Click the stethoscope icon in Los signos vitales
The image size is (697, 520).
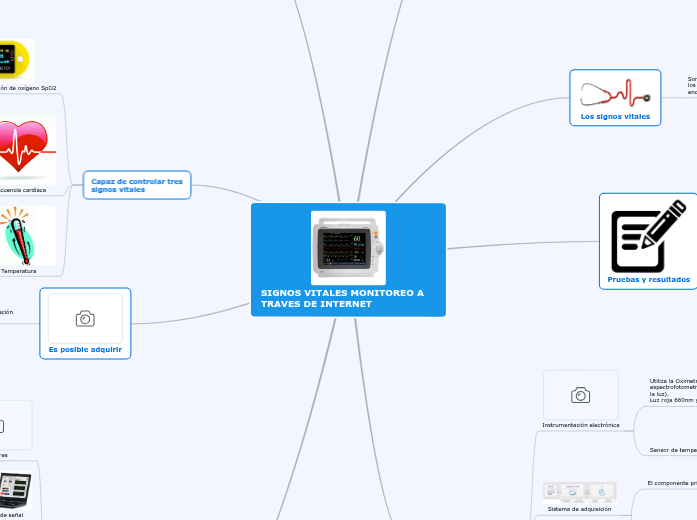coord(615,93)
